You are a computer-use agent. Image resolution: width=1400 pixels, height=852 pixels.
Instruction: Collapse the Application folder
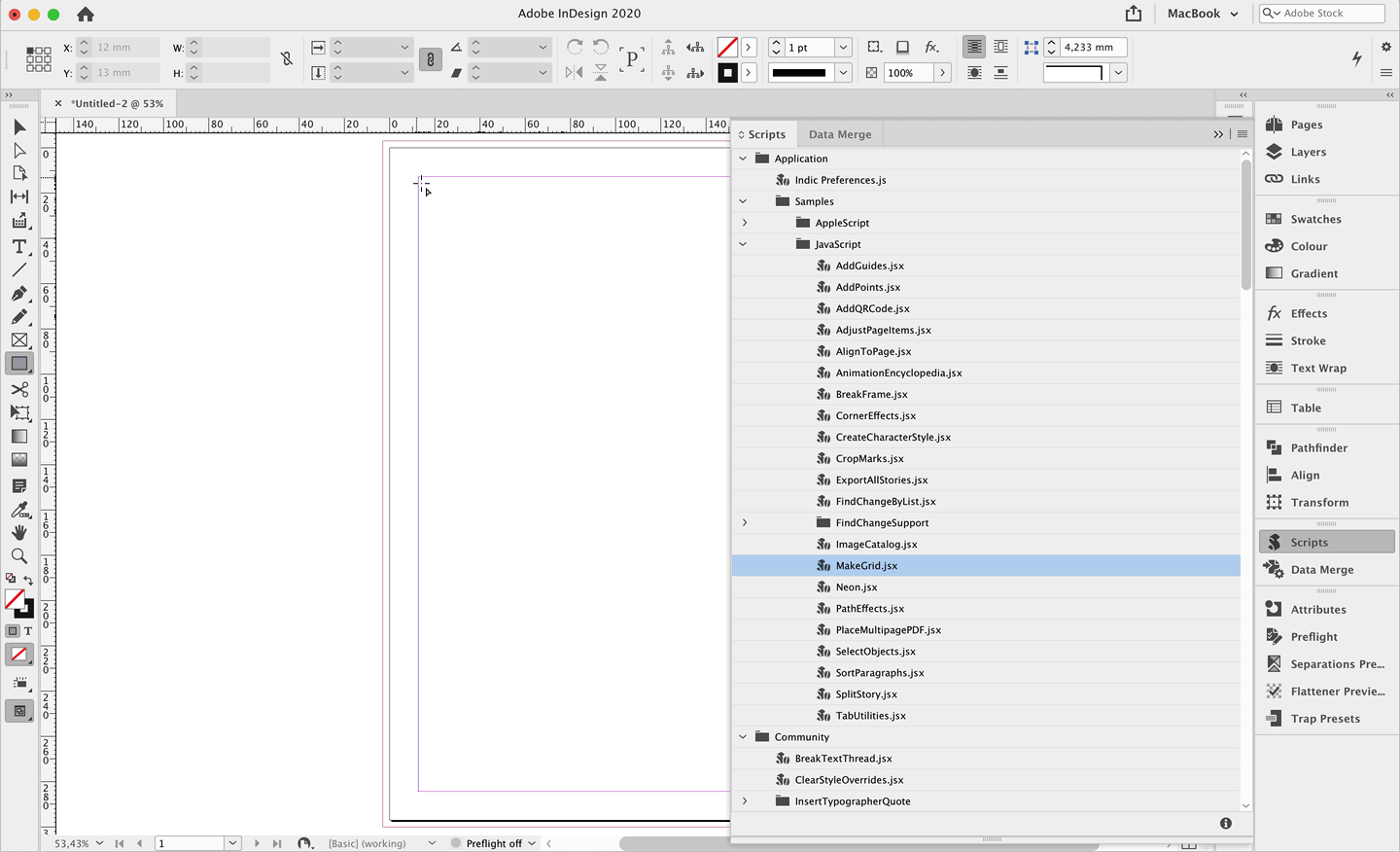click(x=743, y=159)
